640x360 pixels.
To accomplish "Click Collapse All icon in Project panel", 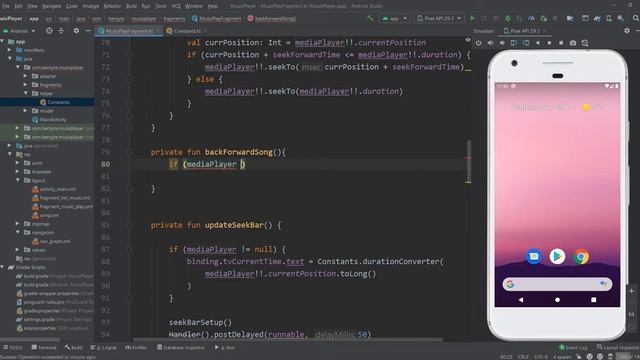I will point(61,31).
